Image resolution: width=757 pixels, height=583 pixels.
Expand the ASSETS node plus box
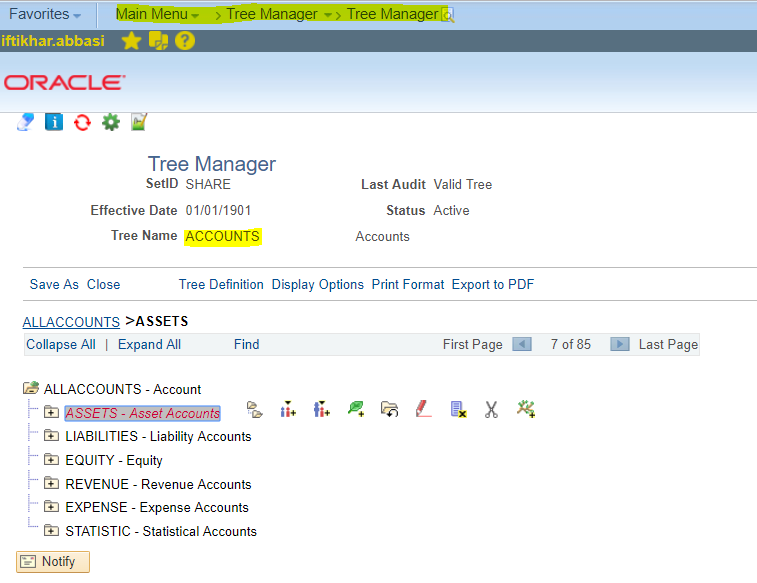(x=51, y=412)
